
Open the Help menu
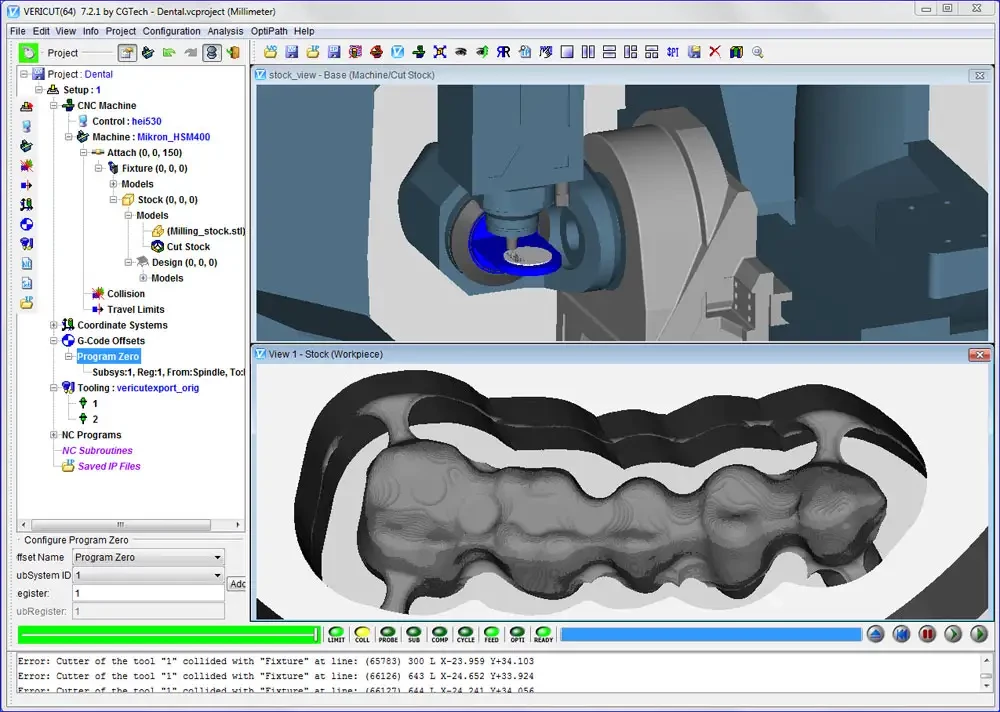coord(304,31)
